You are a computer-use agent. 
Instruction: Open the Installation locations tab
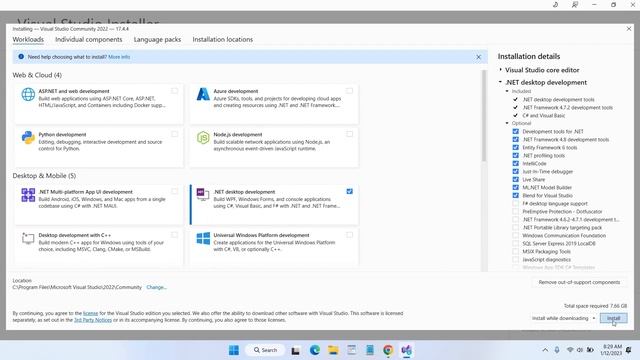(x=222, y=39)
